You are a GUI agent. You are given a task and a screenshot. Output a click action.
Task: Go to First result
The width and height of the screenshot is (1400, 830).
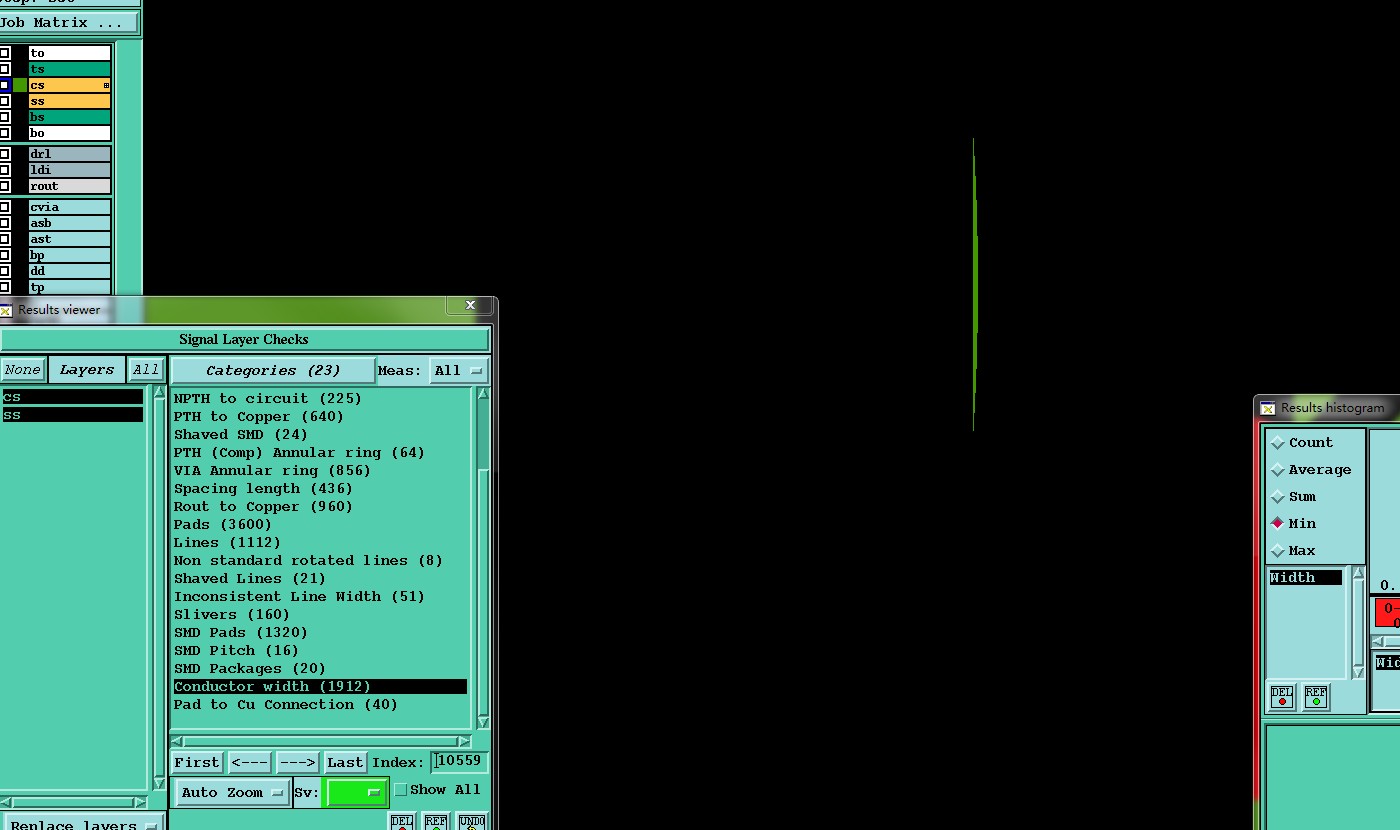pos(197,762)
